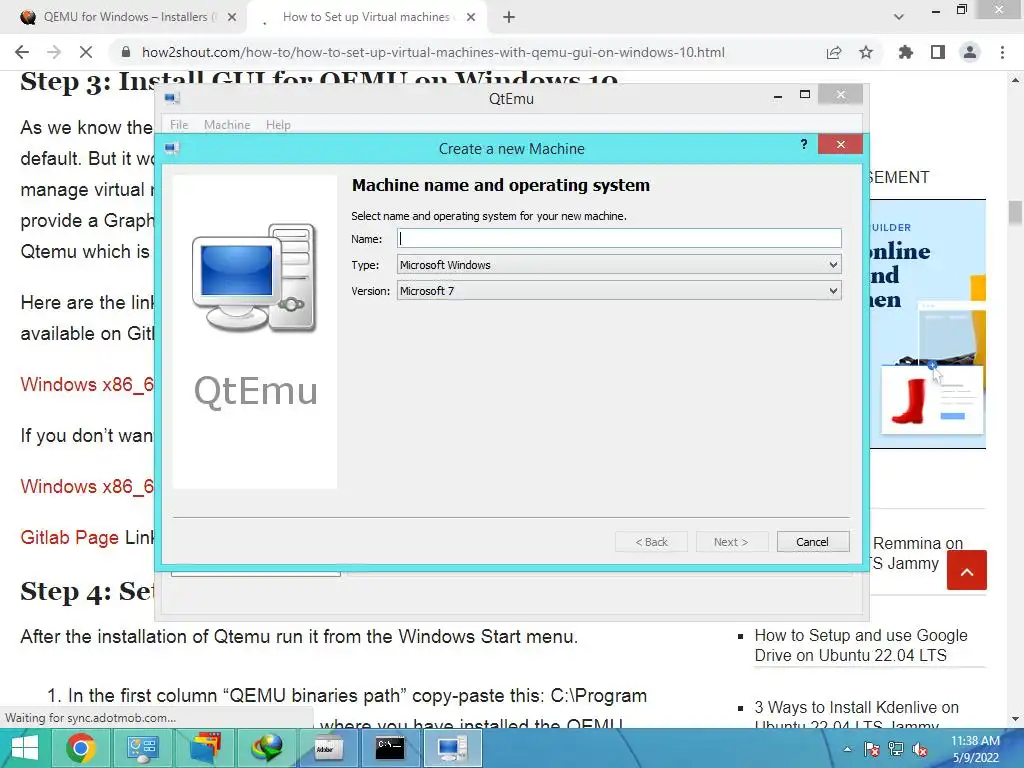
Task: Click the red scroll-to-top button
Action: 967,570
